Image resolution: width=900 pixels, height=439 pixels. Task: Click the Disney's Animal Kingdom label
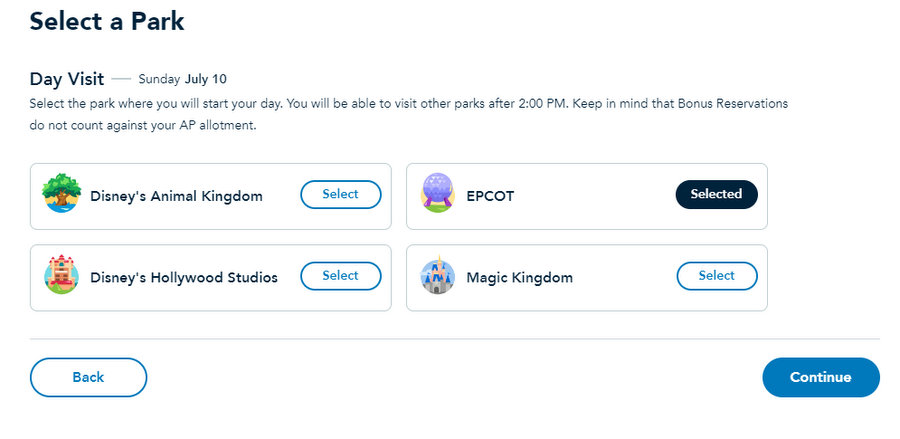[x=176, y=196]
